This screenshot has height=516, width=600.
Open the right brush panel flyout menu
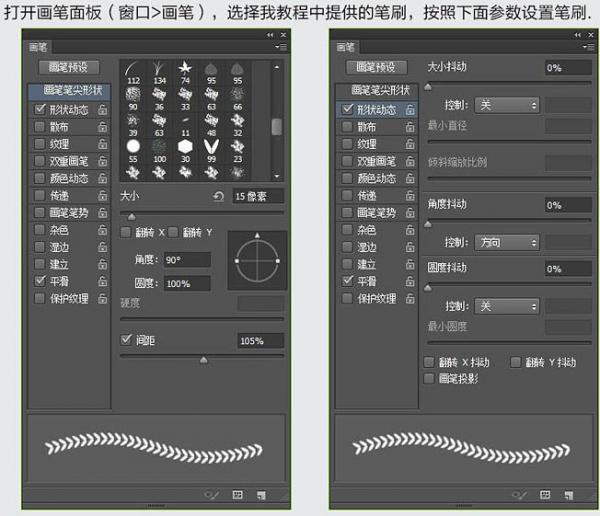pyautogui.click(x=590, y=47)
